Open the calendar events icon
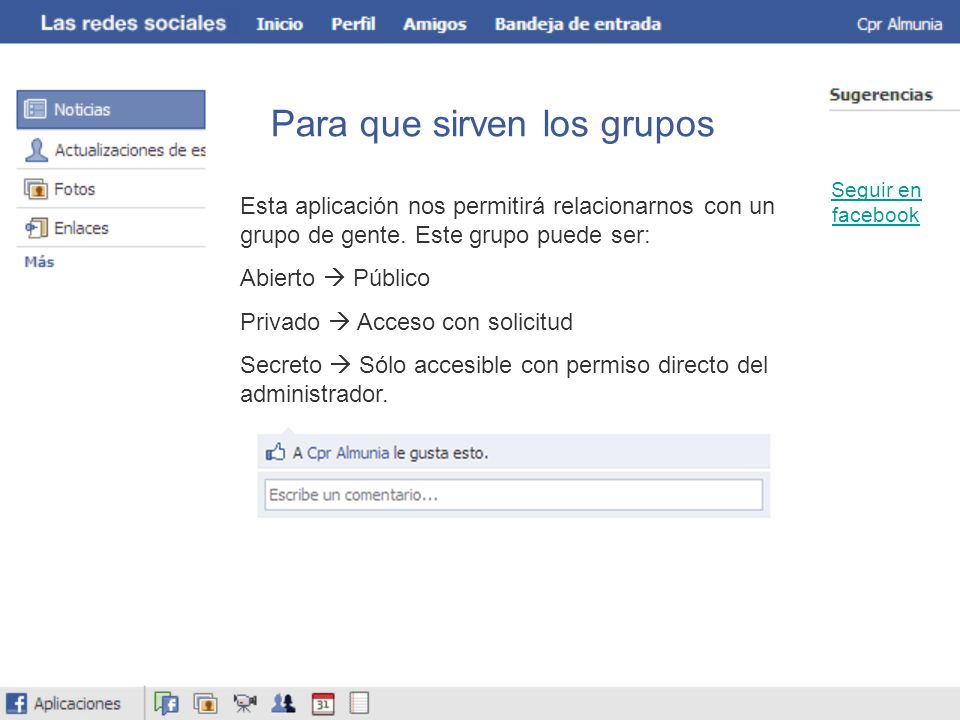Screen dimensions: 960x720 click(323, 703)
